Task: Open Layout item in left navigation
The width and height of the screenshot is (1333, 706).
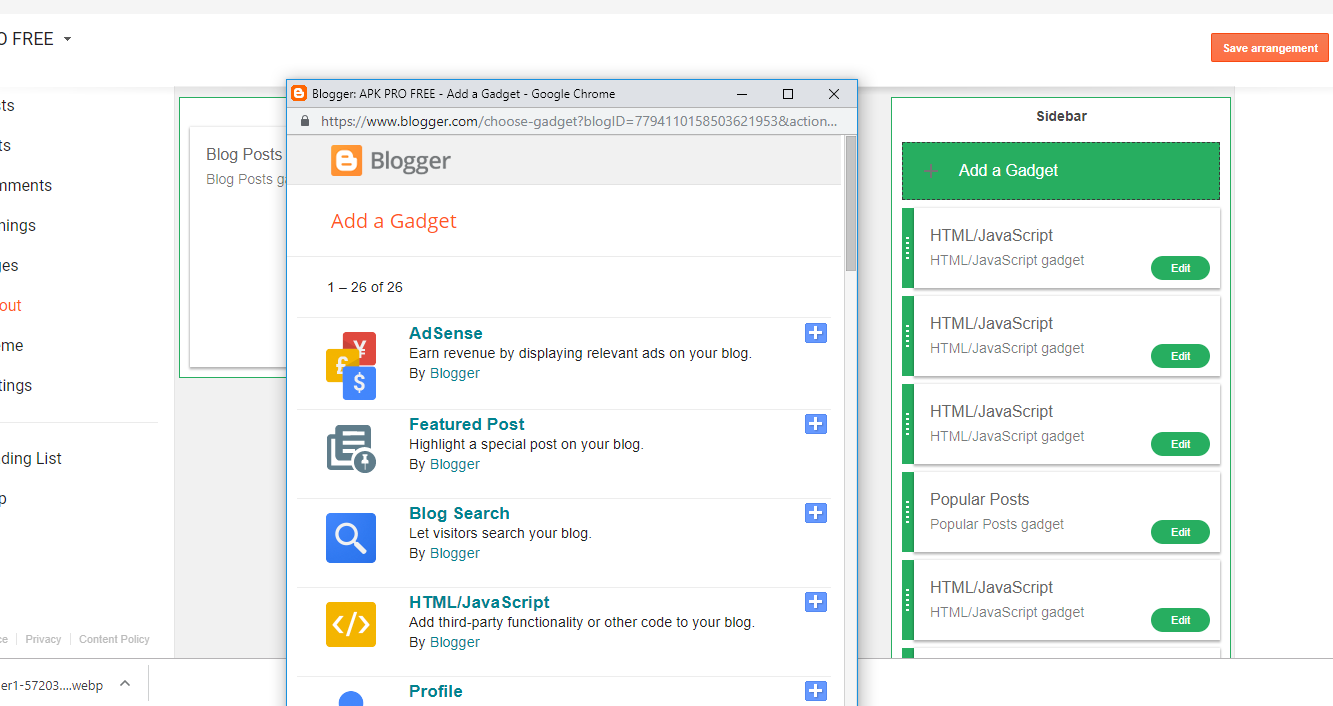Action: pos(10,306)
